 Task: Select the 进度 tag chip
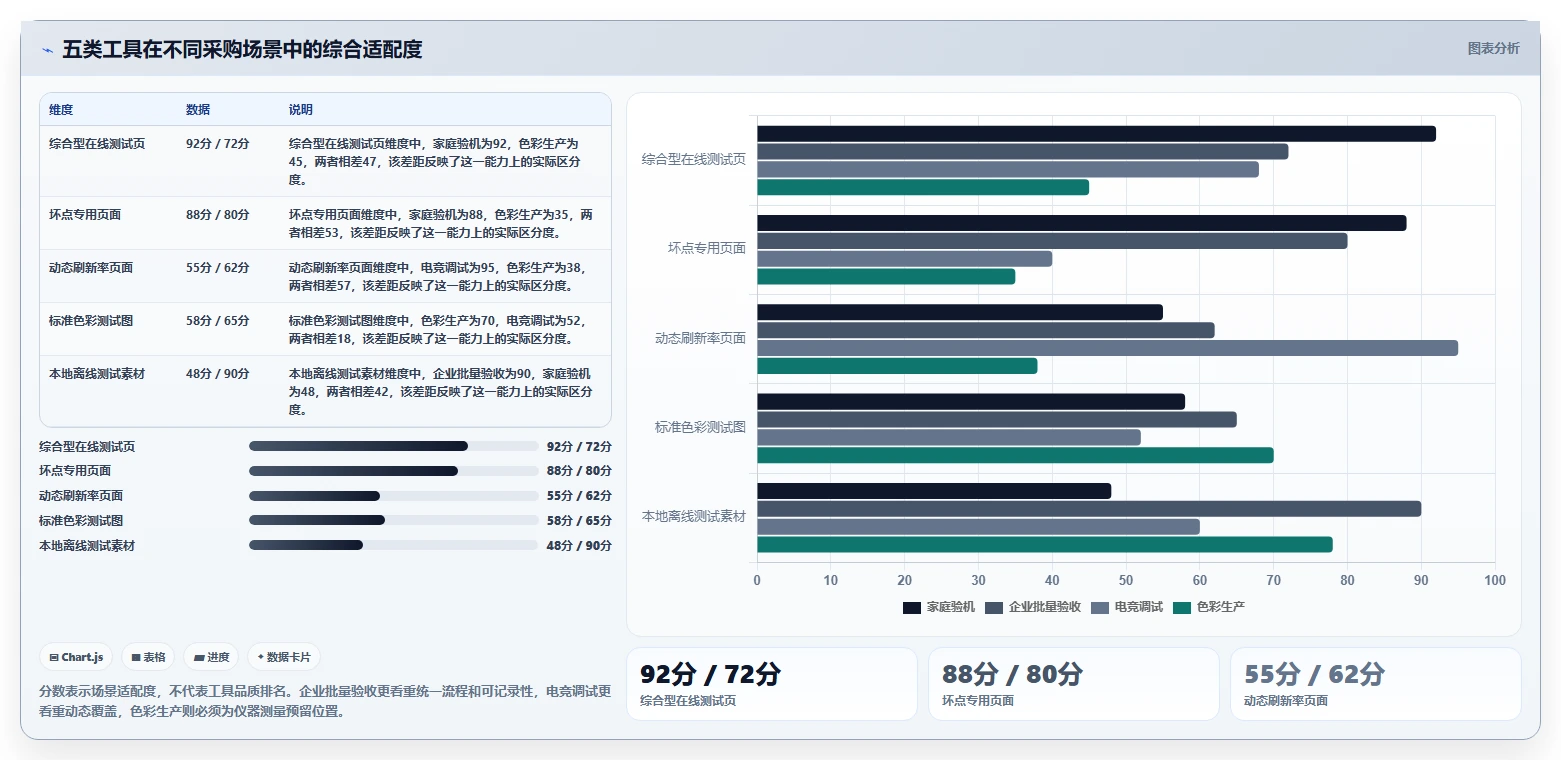coord(211,657)
